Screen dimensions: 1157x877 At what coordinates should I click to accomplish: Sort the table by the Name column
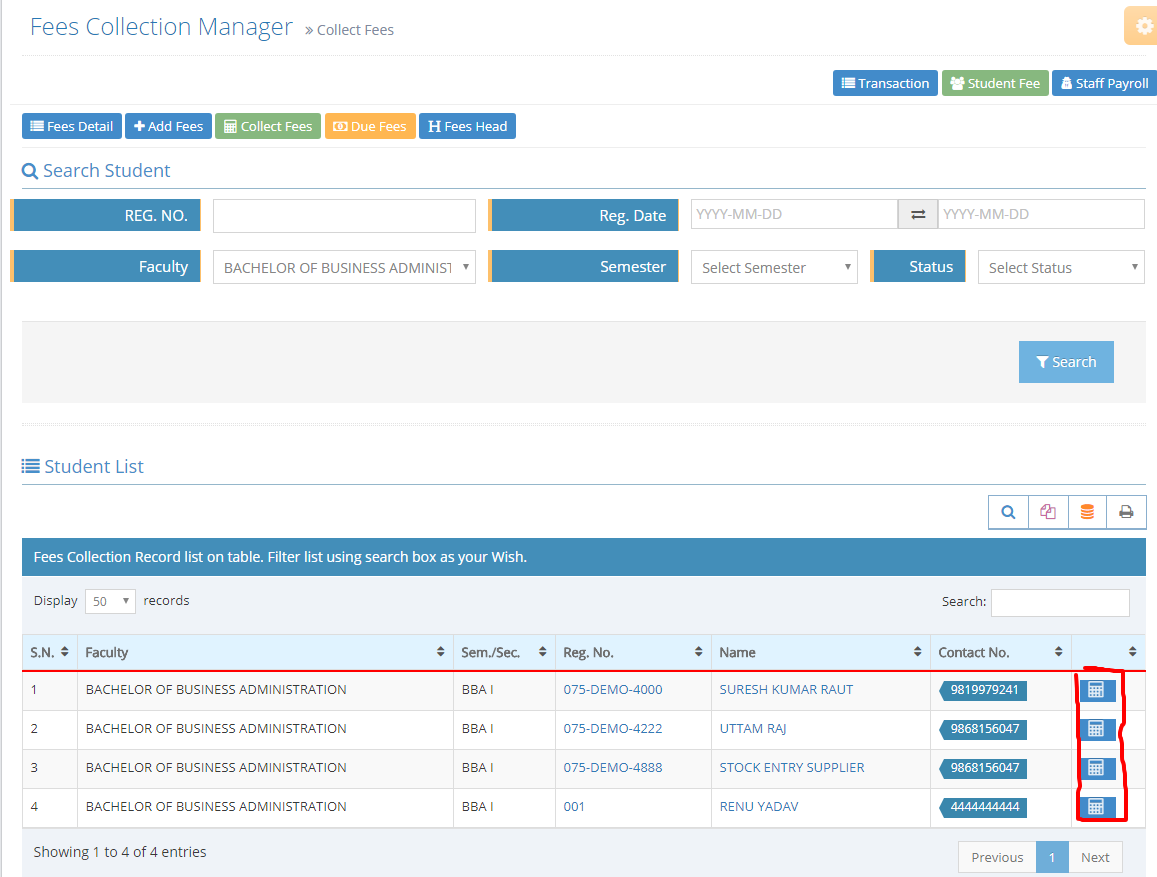pyautogui.click(x=820, y=652)
